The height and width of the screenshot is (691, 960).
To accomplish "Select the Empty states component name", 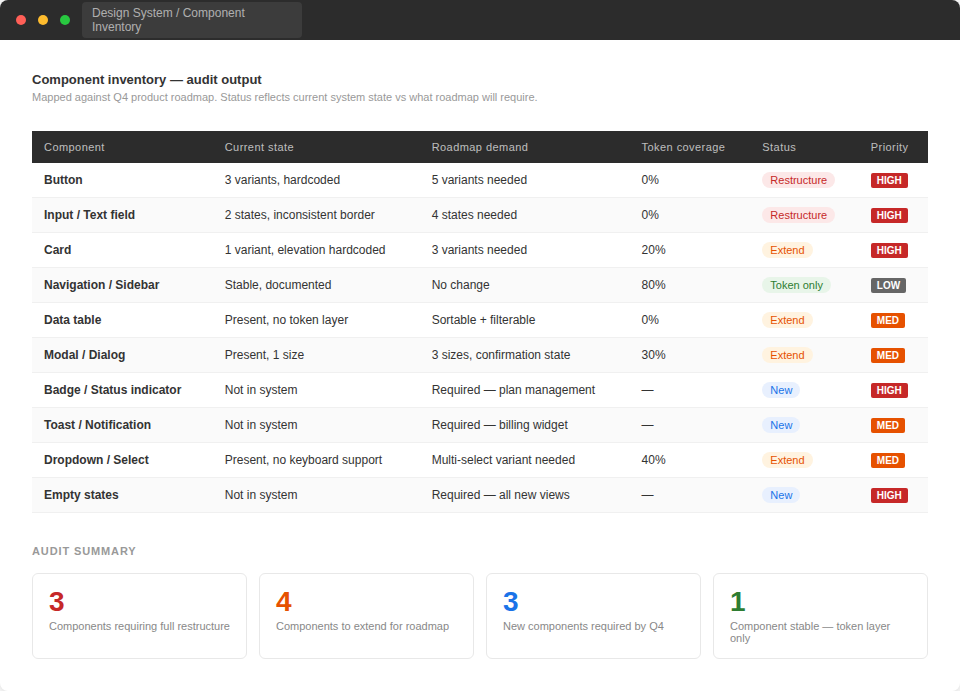I will (x=81, y=495).
